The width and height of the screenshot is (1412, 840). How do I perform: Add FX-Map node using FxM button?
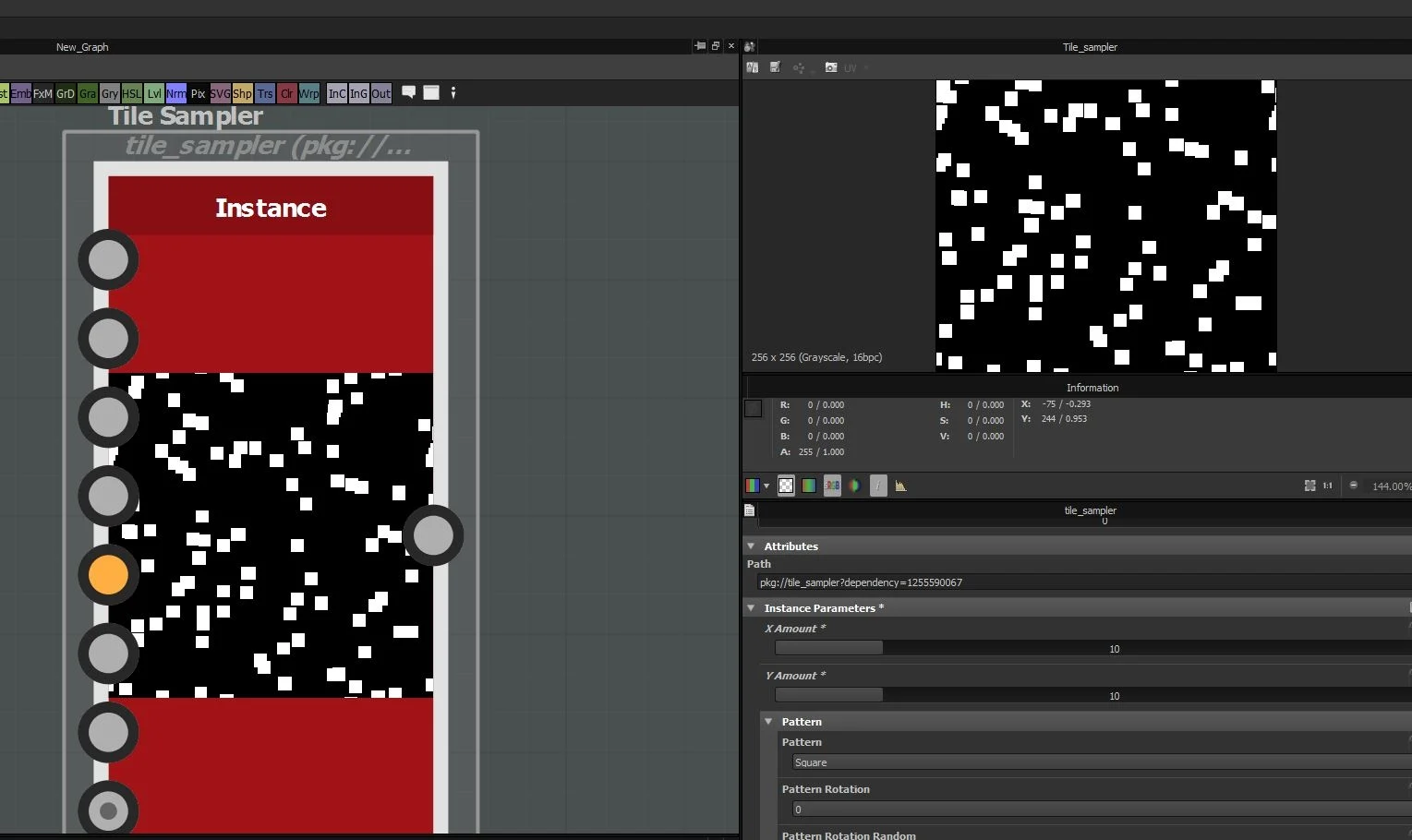click(x=42, y=93)
